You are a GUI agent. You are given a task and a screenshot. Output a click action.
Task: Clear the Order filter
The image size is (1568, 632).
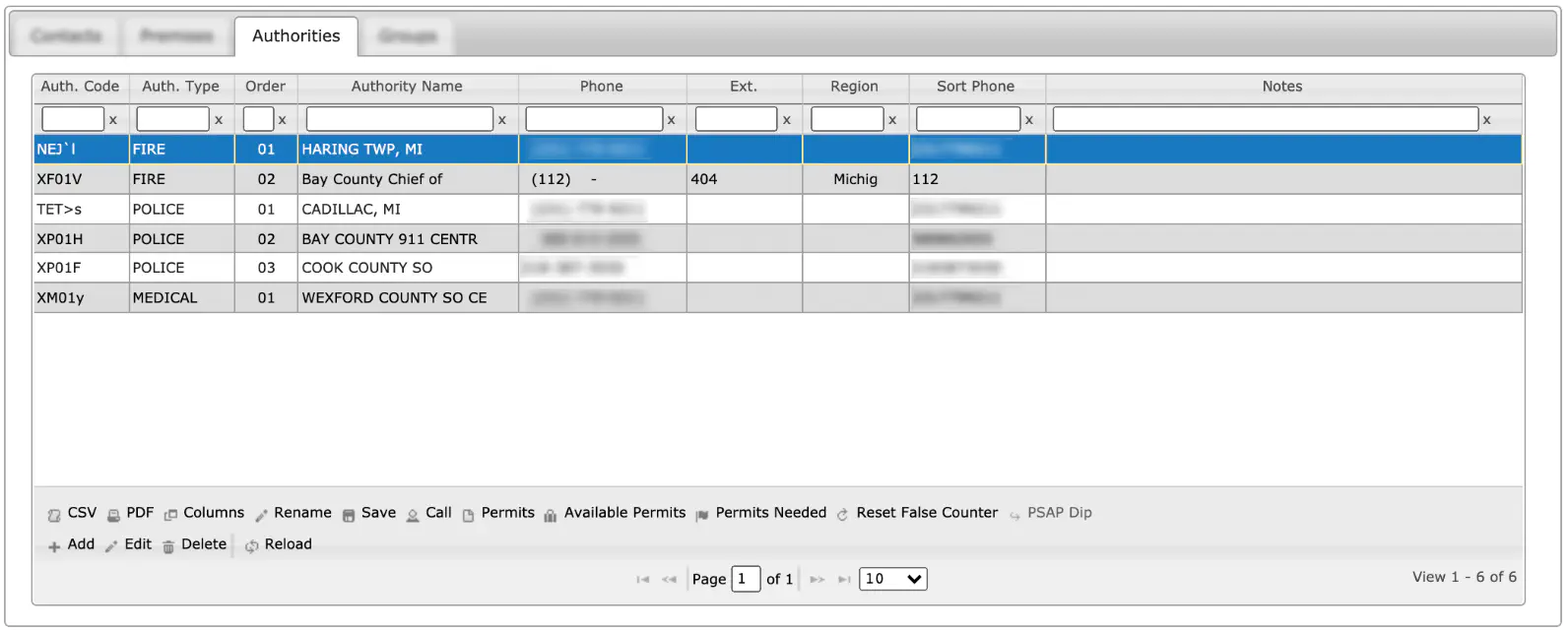[x=283, y=120]
